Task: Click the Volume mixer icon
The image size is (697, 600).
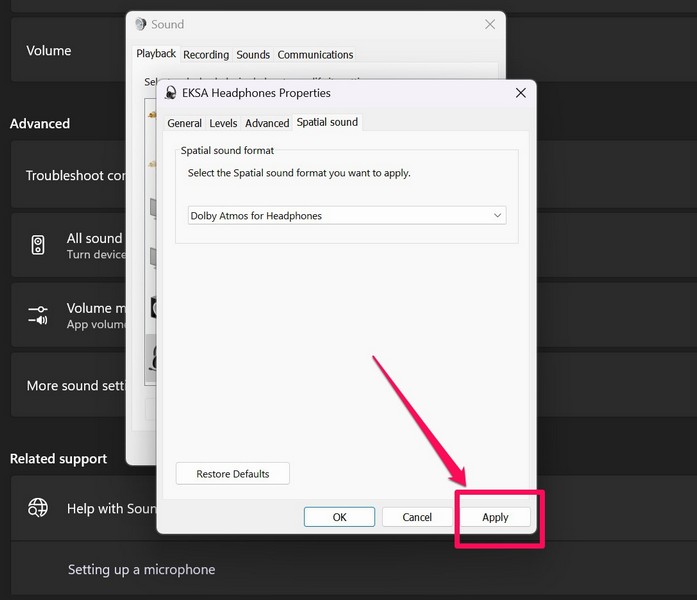Action: (x=38, y=315)
